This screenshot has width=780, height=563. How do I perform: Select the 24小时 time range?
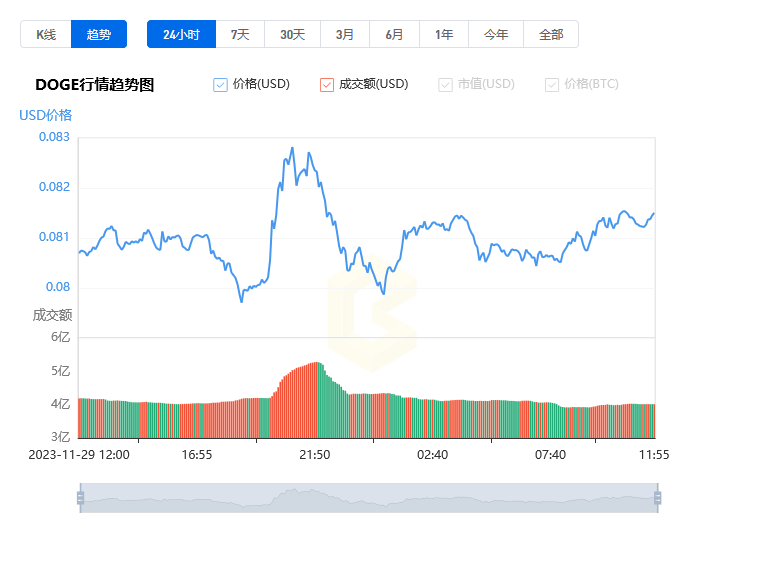pyautogui.click(x=182, y=34)
